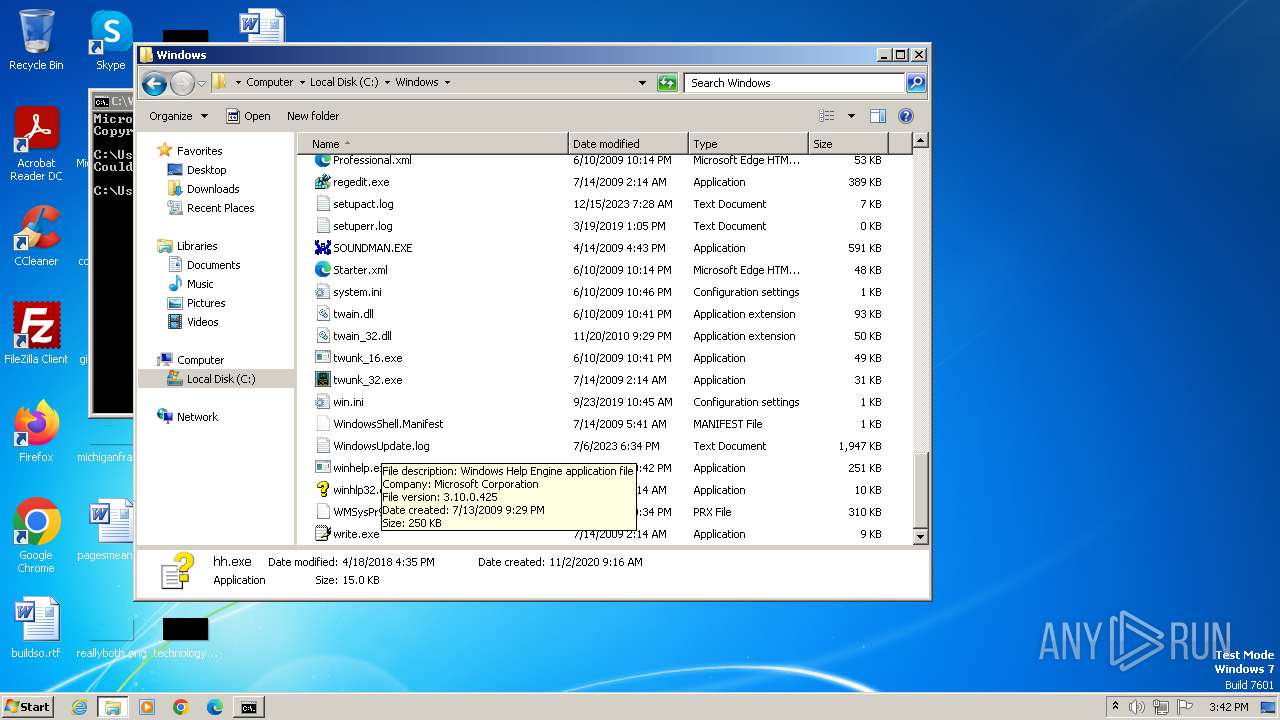Screen dimensions: 1280x720
Task: Select Favorites in the navigation pane
Action: click(x=199, y=151)
